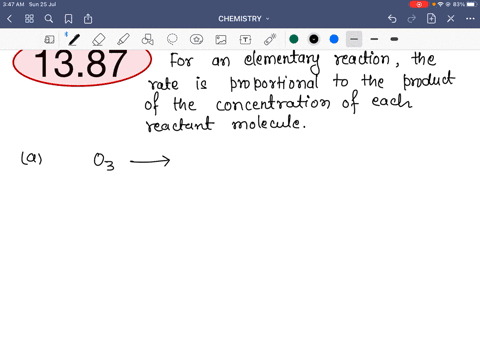Open the Elements sticker tool
480x360 pixels.
click(196, 40)
